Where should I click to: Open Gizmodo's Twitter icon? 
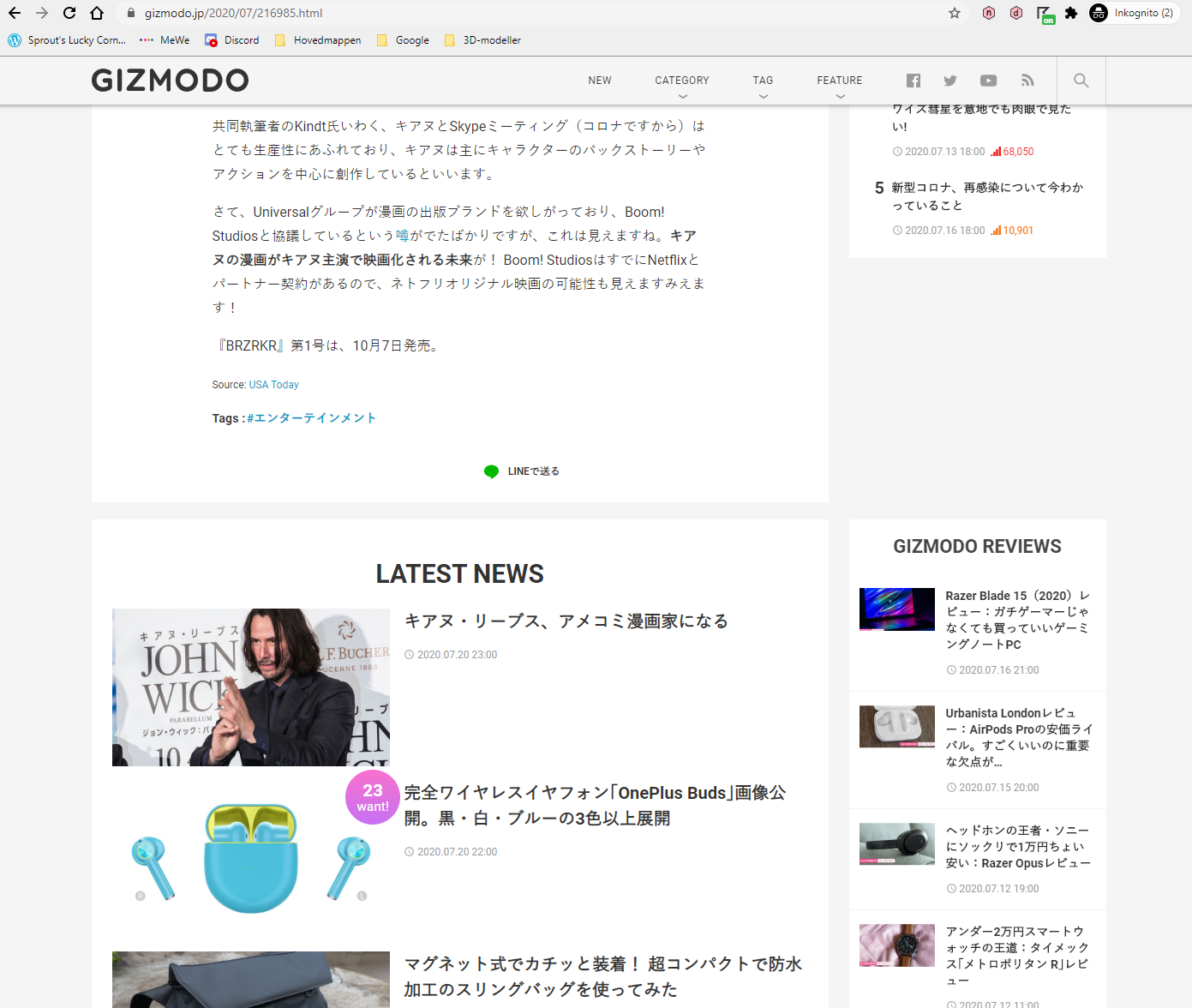949,80
